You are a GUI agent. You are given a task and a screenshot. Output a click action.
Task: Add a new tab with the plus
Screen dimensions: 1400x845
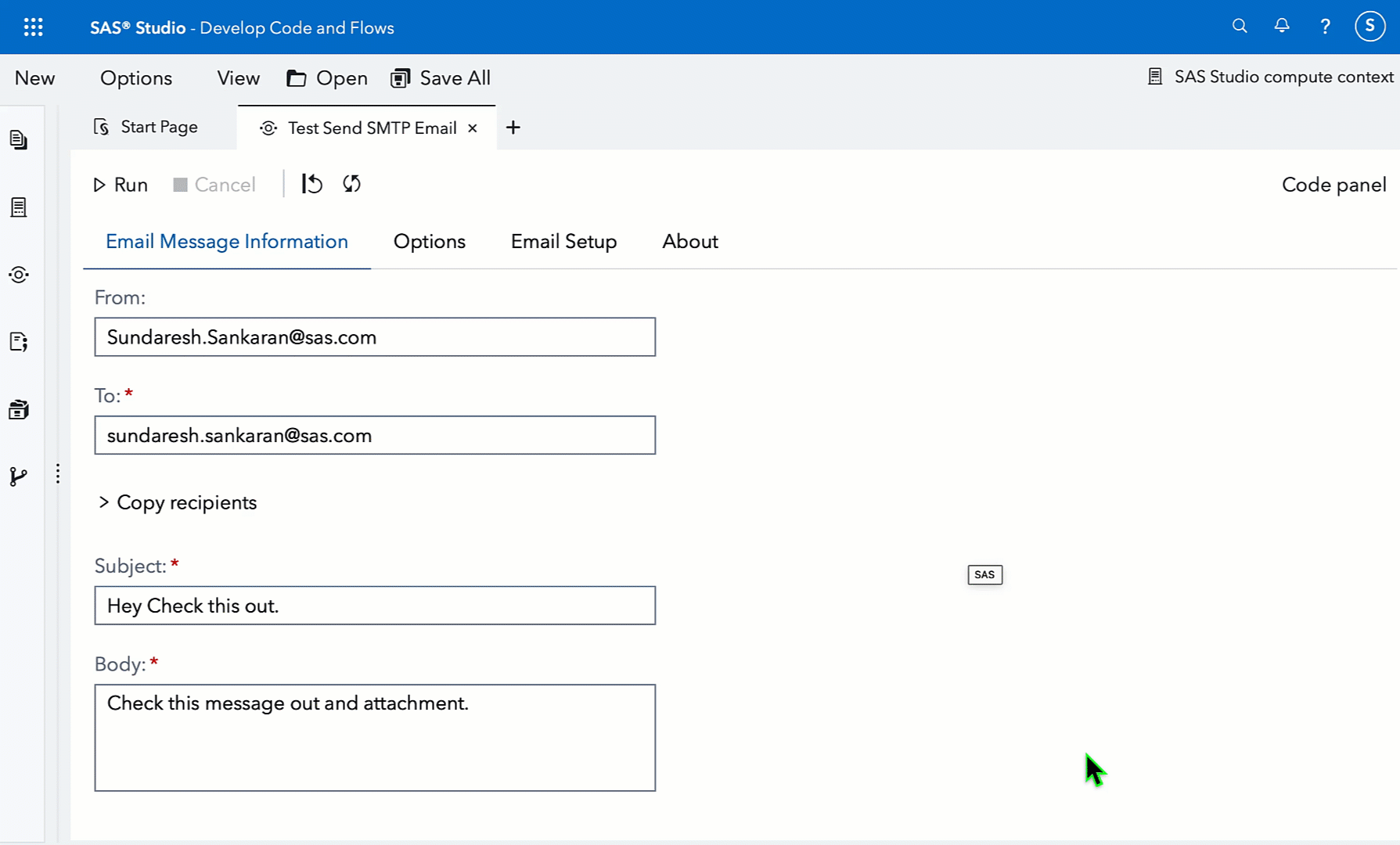(x=513, y=128)
